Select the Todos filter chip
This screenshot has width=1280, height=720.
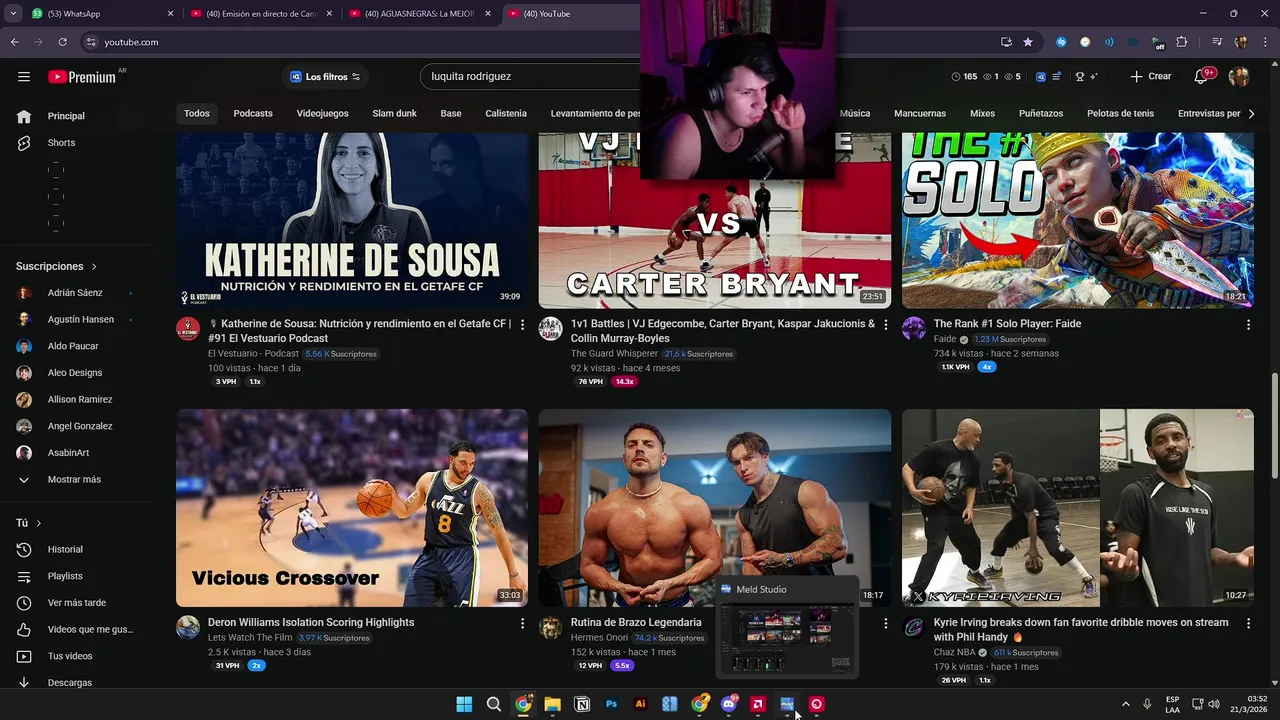(x=197, y=114)
